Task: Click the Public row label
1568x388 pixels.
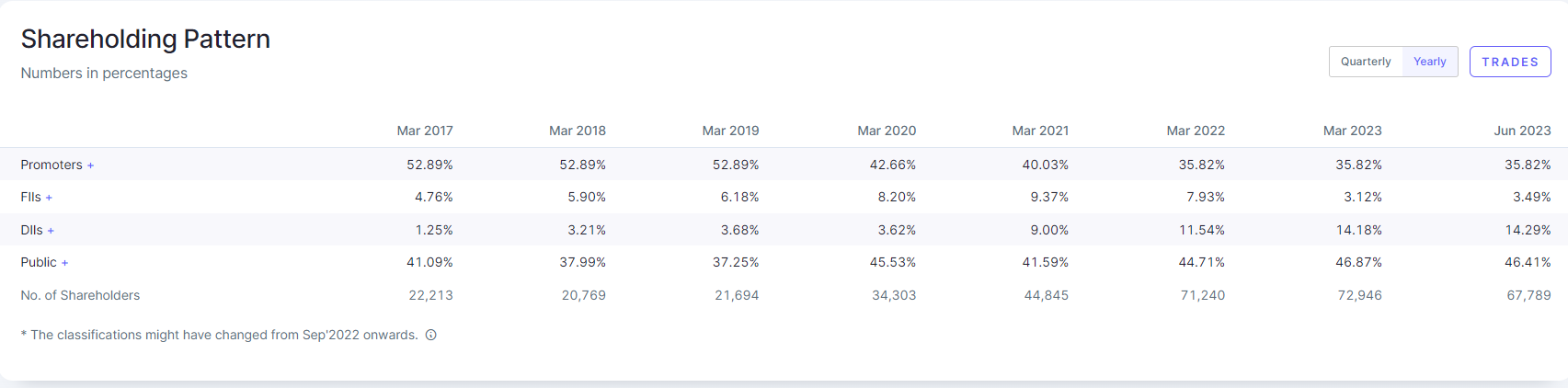Action: pyautogui.click(x=39, y=262)
